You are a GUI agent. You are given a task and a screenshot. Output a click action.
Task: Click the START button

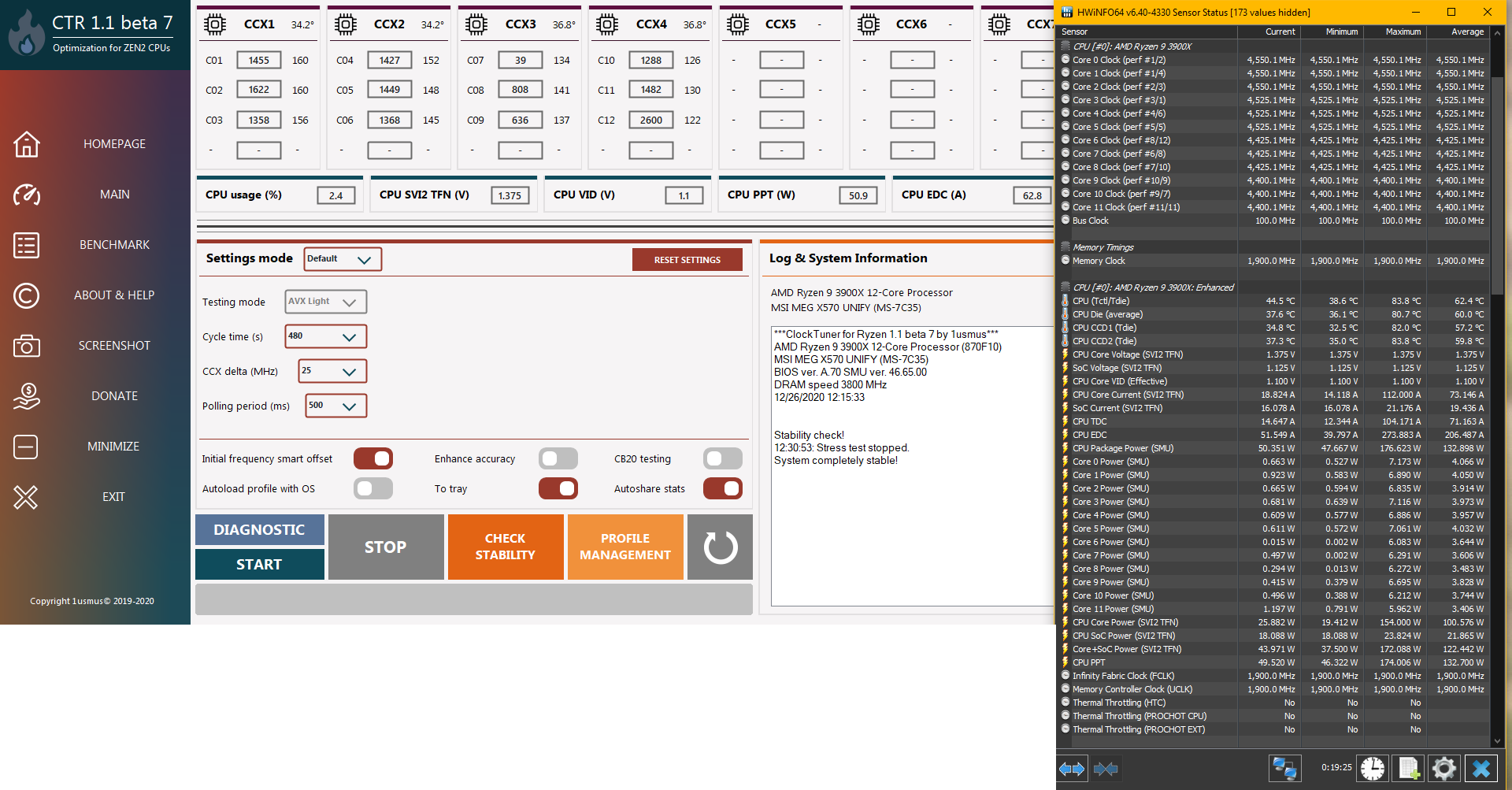260,565
